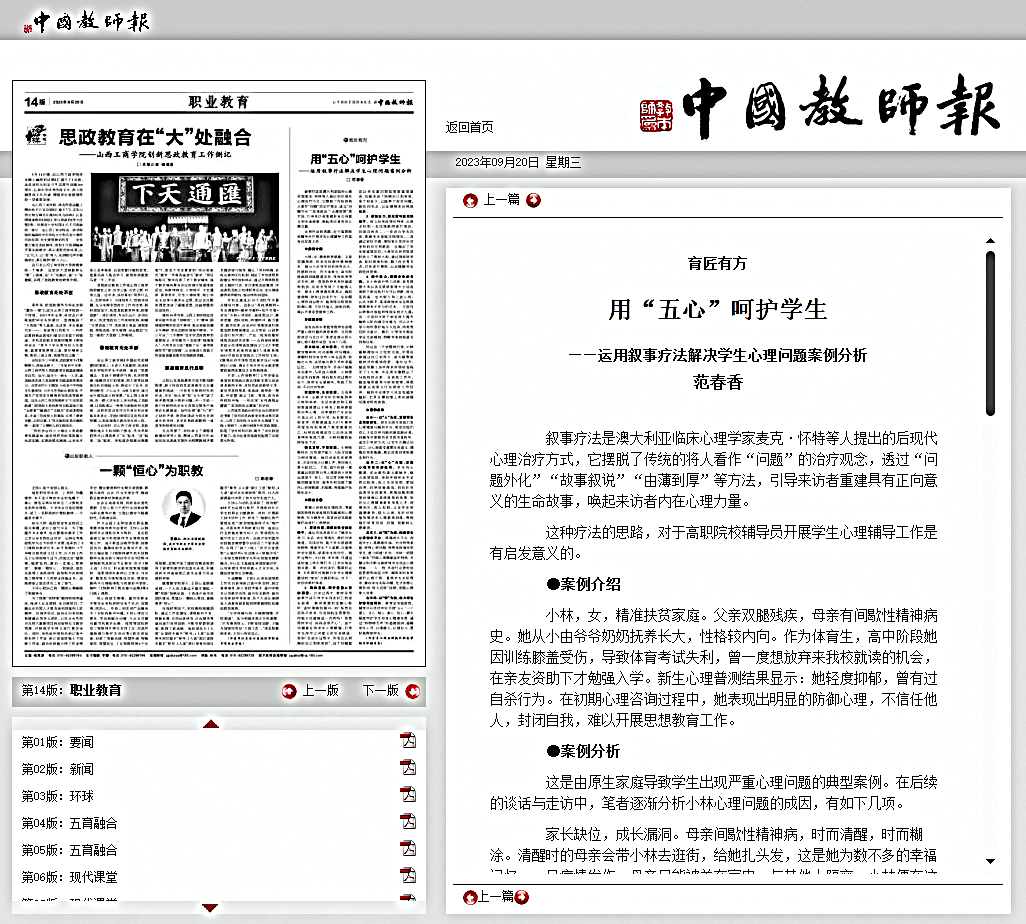The height and width of the screenshot is (924, 1026).
Task: Download the PDF in the 第04版 五育融合 row
Action: point(408,821)
